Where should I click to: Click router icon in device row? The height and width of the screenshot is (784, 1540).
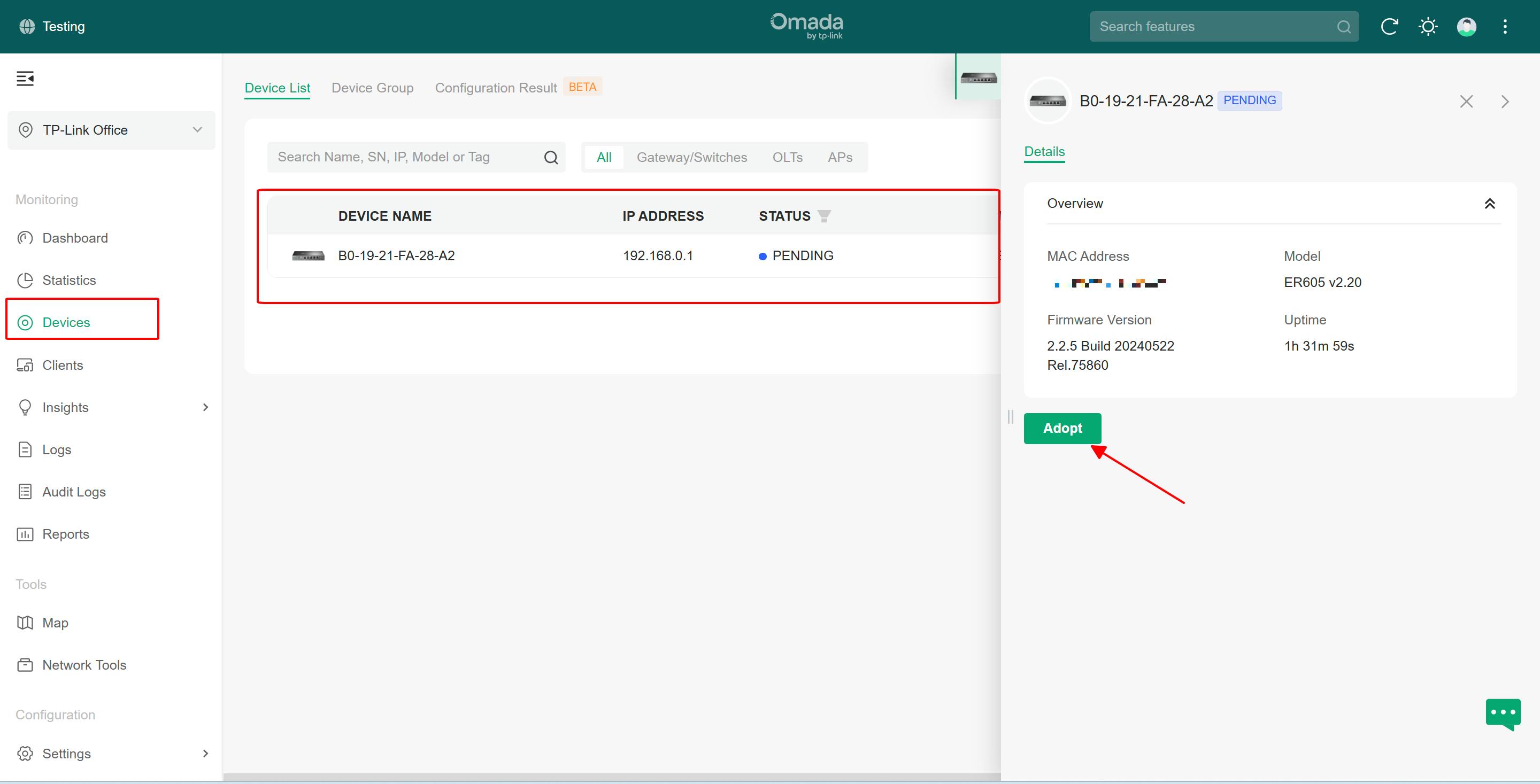(x=308, y=256)
